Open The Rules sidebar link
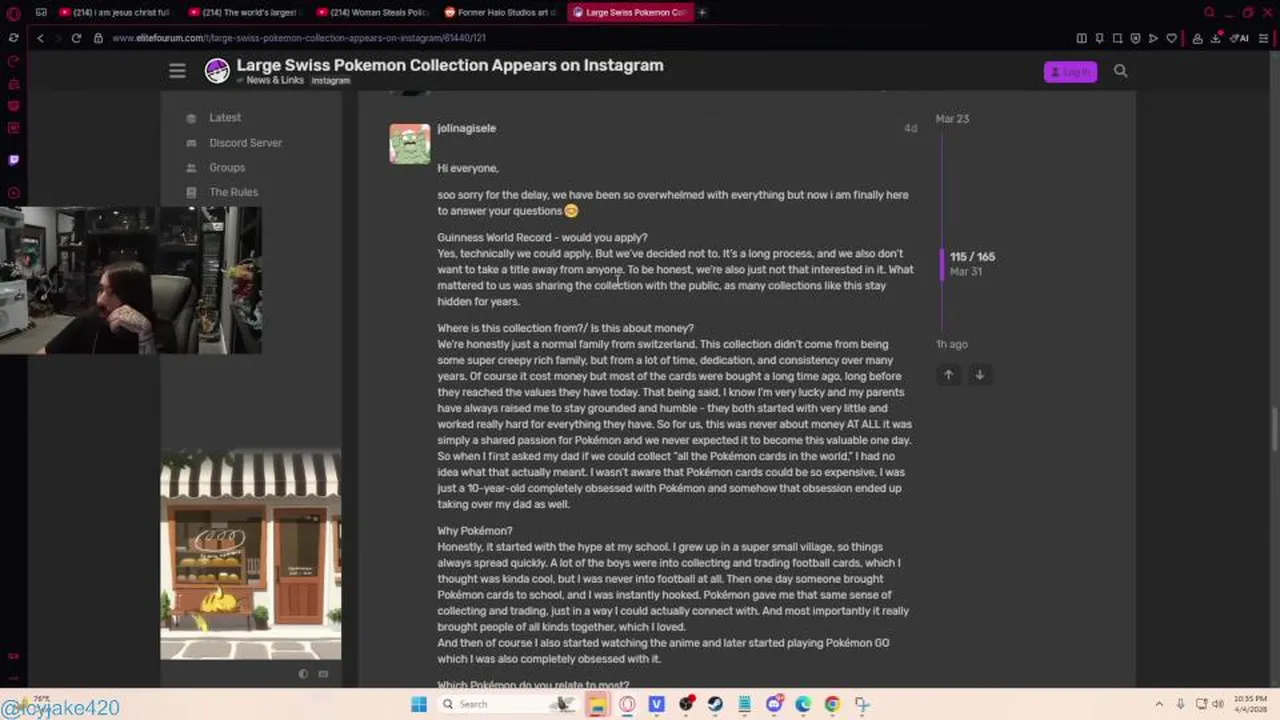This screenshot has width=1280, height=720. pyautogui.click(x=233, y=192)
